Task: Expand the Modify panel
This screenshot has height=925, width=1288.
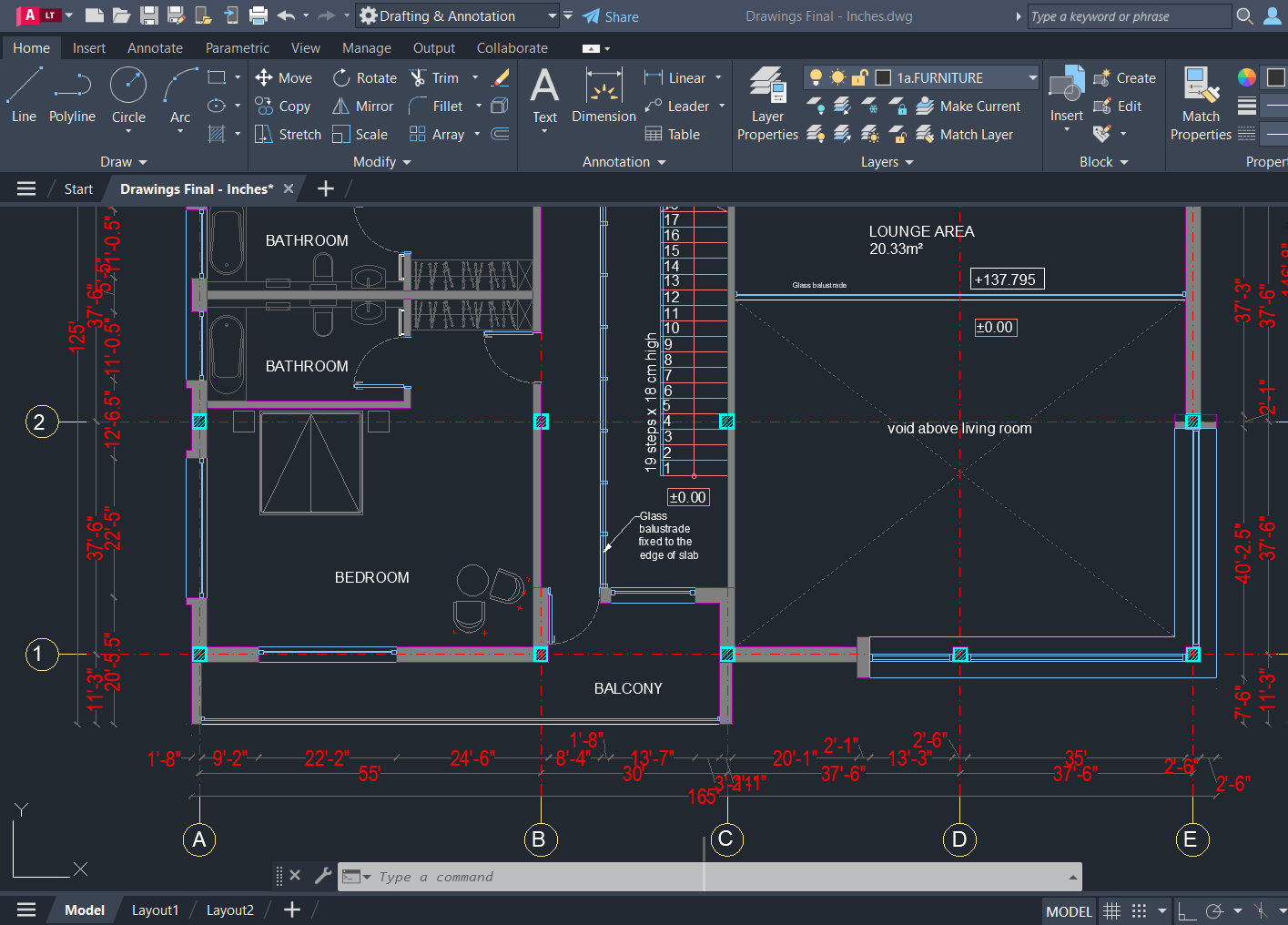Action: [382, 162]
